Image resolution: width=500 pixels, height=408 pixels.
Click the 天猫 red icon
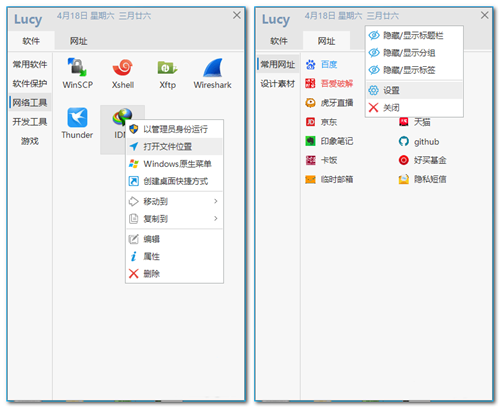(404, 122)
